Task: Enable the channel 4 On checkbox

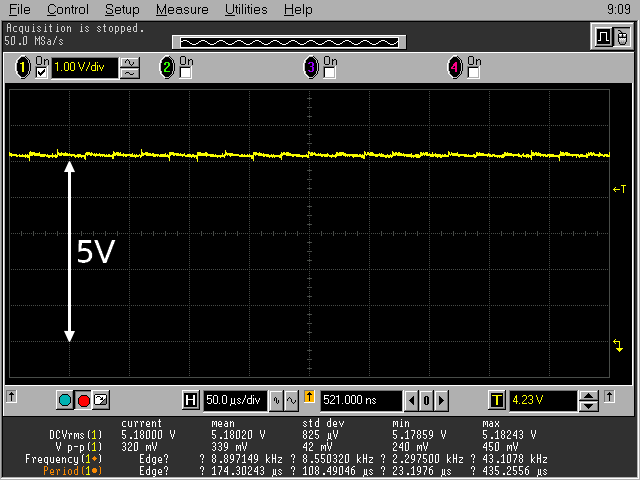Action: (473, 73)
